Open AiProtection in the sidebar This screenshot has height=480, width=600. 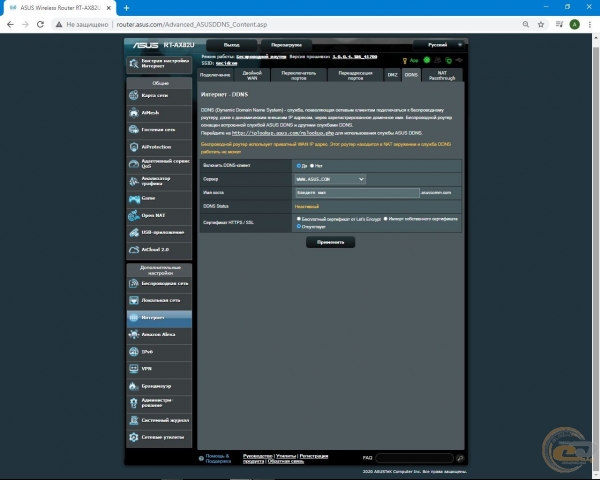point(159,147)
